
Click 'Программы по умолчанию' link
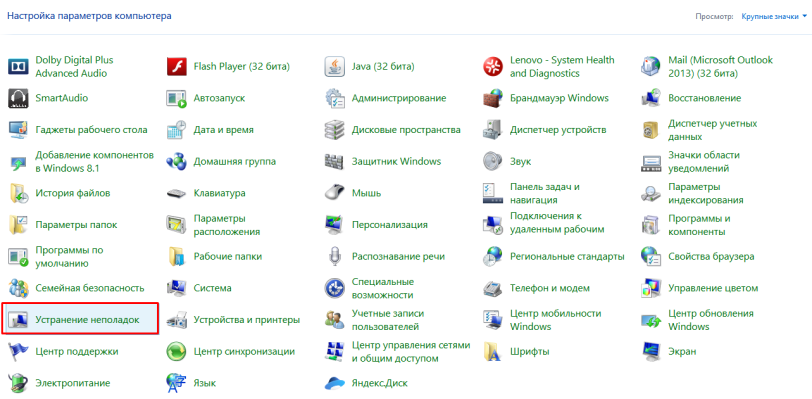[x=69, y=256]
